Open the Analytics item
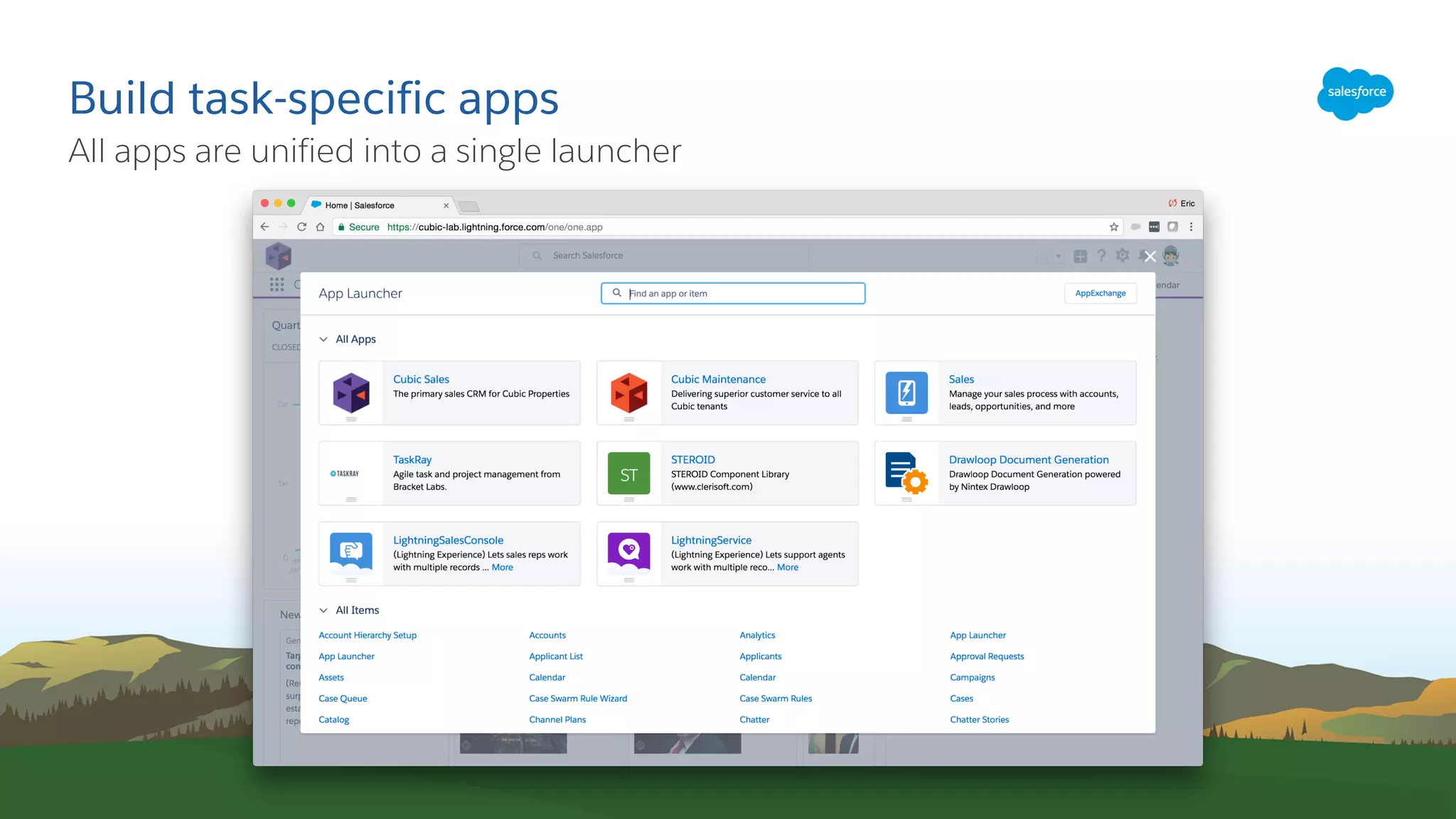This screenshot has width=1456, height=819. point(757,636)
